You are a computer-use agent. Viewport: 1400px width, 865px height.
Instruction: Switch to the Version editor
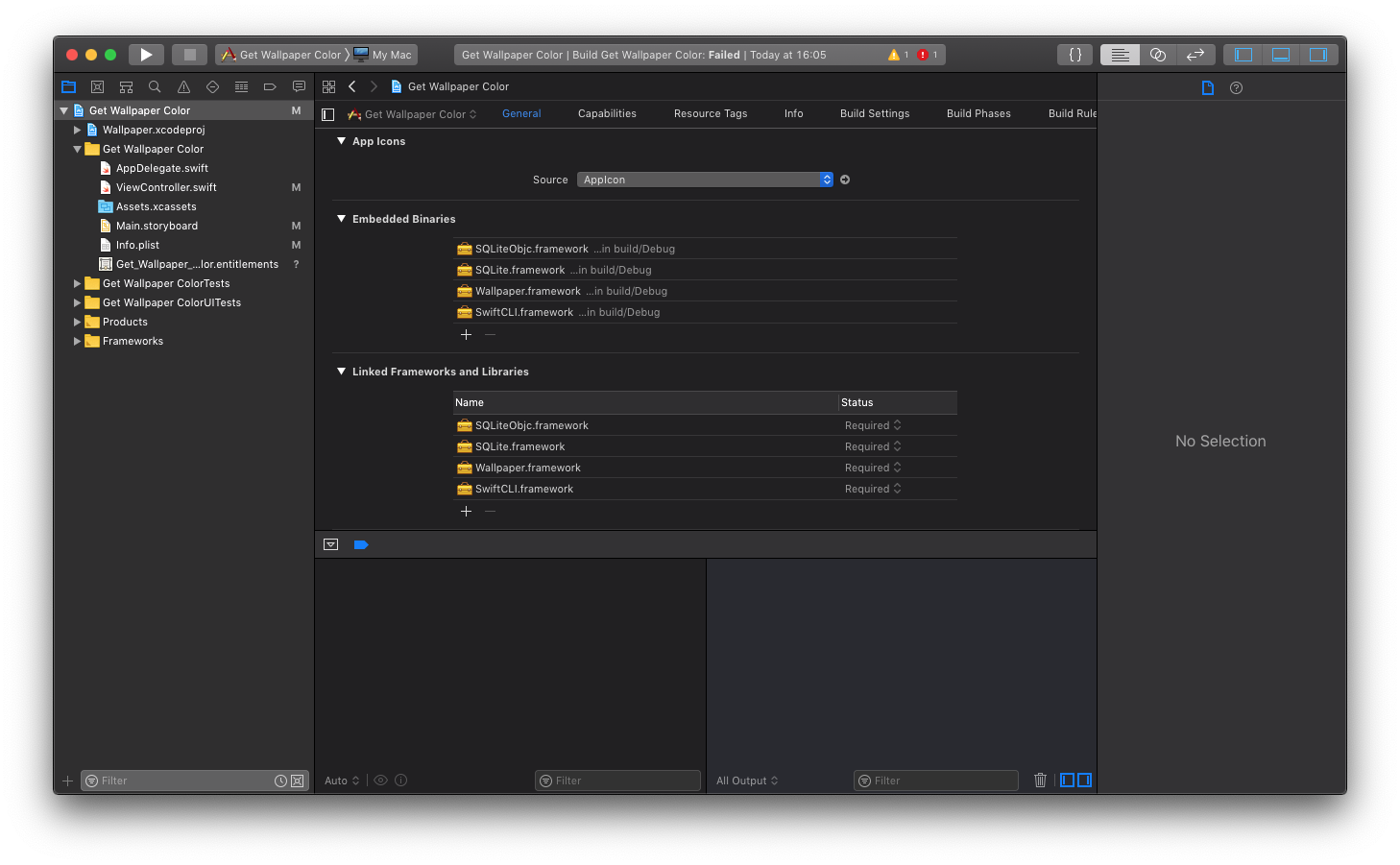[x=1195, y=55]
